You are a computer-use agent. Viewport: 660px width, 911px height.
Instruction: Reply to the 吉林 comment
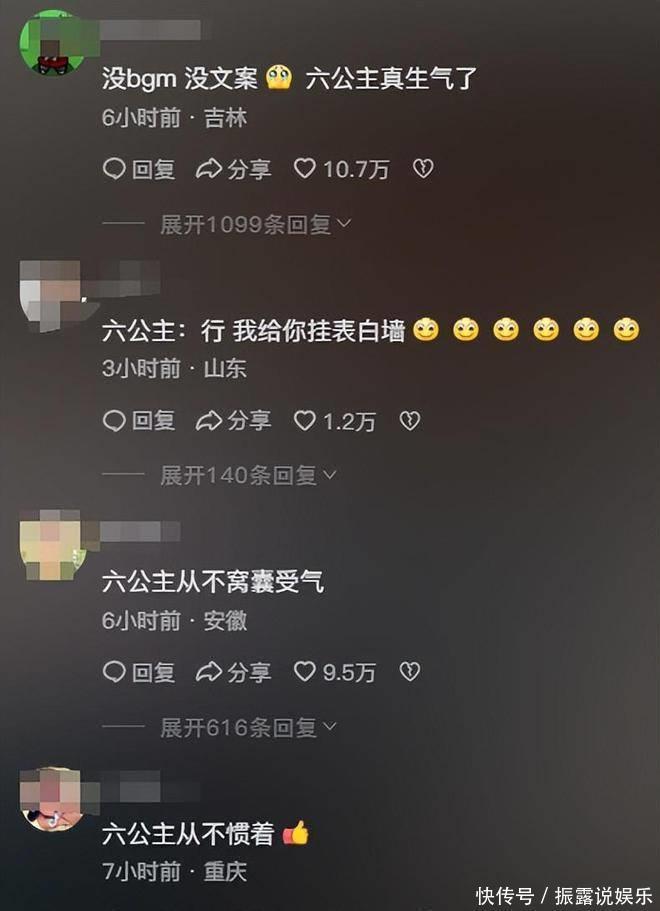click(139, 169)
